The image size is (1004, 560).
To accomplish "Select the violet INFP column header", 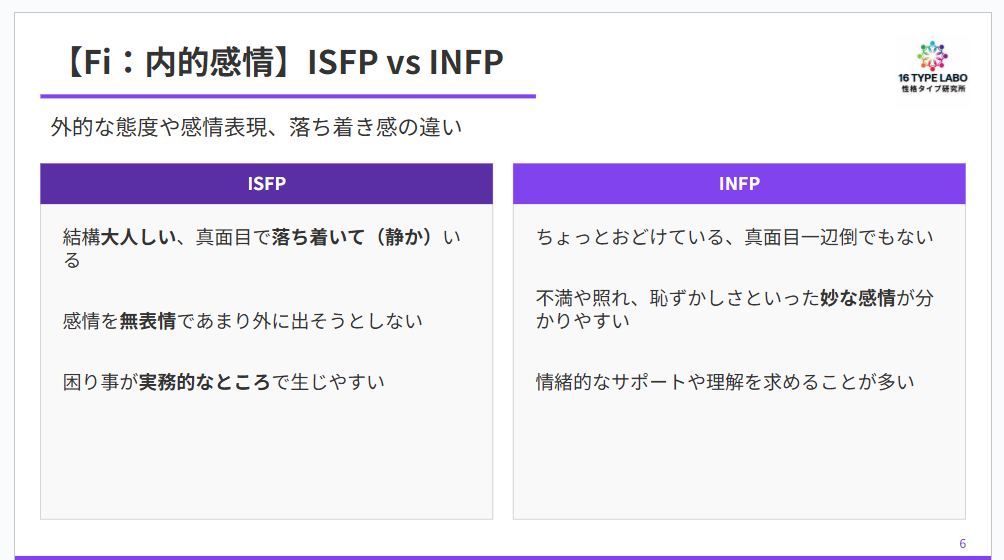I will (x=739, y=184).
